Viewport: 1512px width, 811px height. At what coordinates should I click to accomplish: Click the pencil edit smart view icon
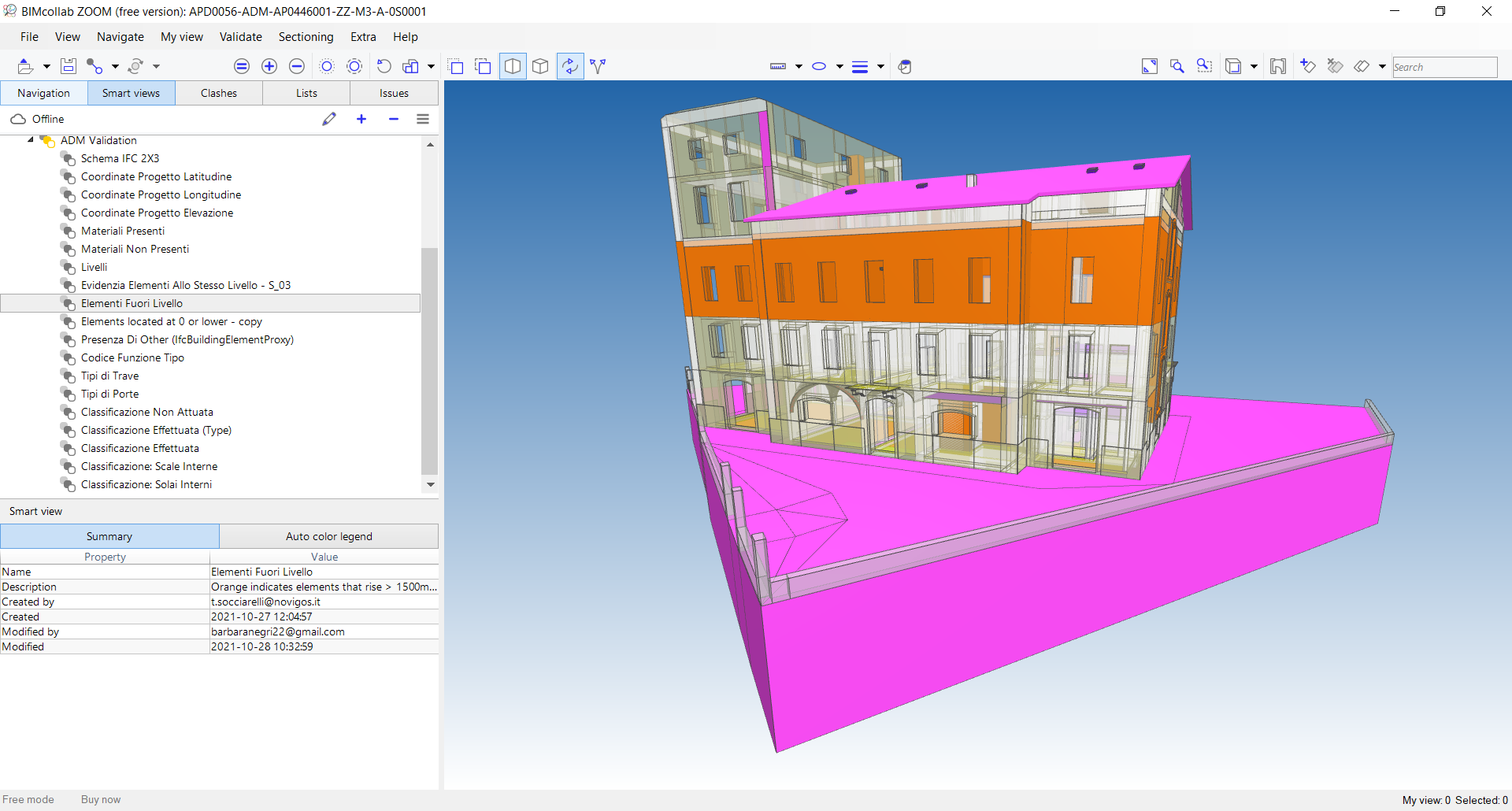[329, 119]
